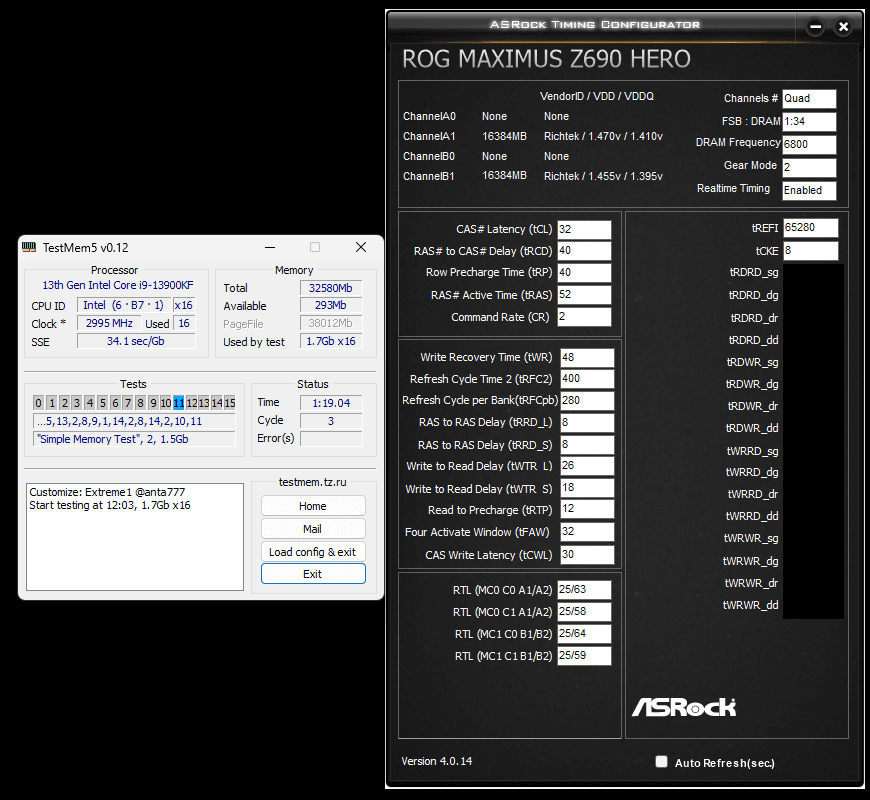
Task: Click the CPU ID value Intel (6 · B7 · 1)
Action: [x=123, y=305]
